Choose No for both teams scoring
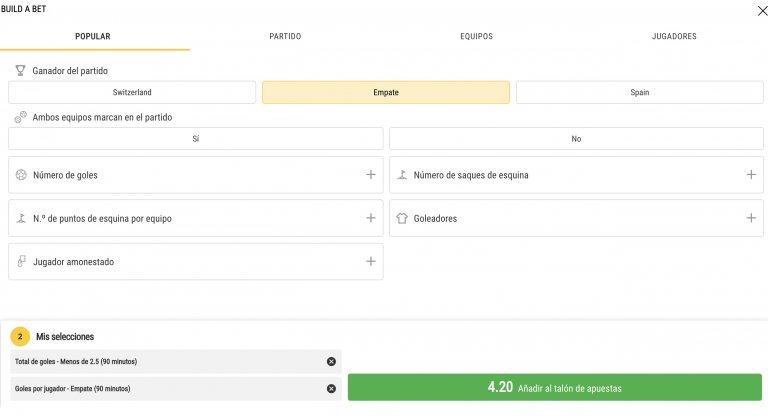Viewport: 768px width, 417px height. [576, 139]
